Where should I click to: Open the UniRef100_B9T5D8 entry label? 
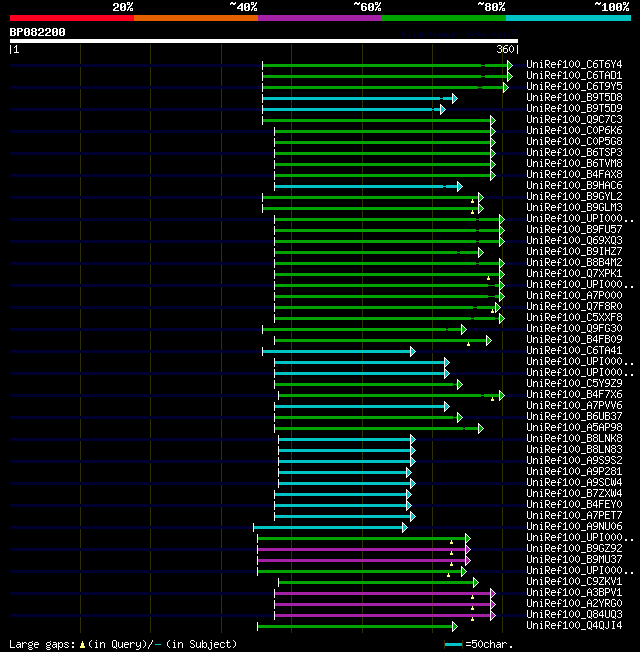coord(574,97)
